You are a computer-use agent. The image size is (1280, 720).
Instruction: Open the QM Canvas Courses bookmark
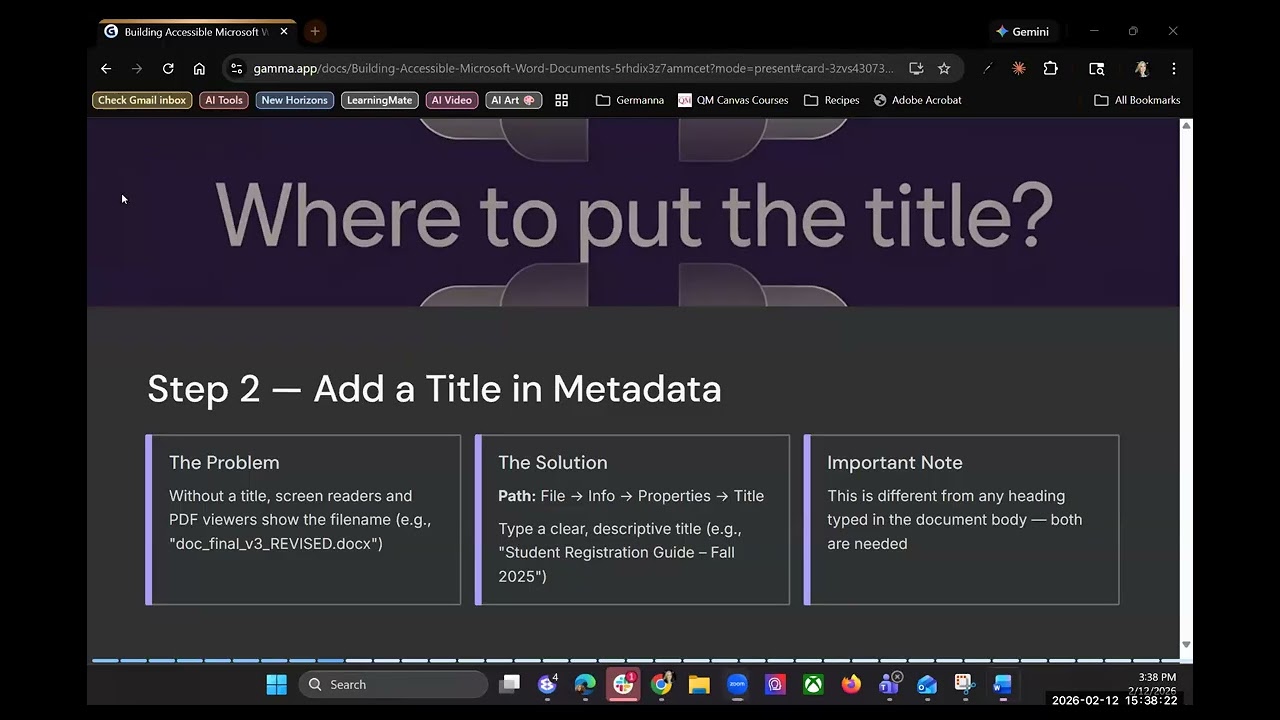pos(733,100)
